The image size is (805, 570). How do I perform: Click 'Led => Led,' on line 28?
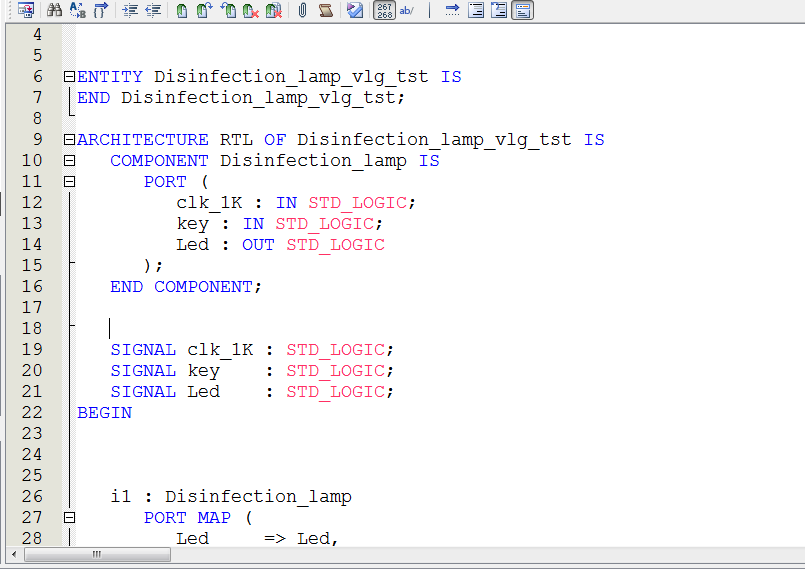257,539
